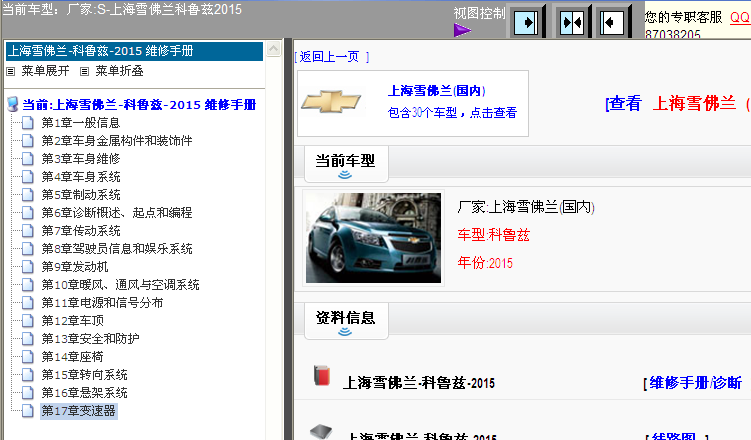The width and height of the screenshot is (751, 440).
Task: Open chapter 第3章车身维修
Action: [80, 159]
